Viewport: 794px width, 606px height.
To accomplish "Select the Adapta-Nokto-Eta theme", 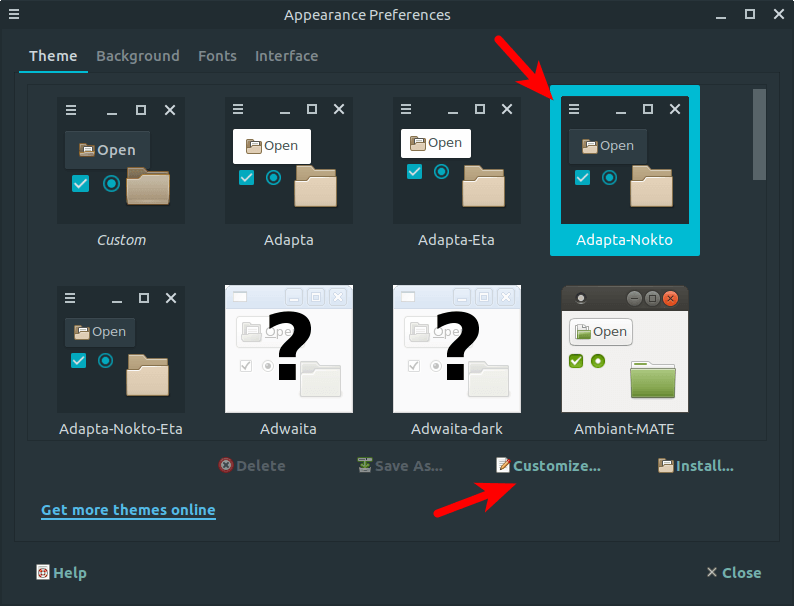I will point(121,349).
